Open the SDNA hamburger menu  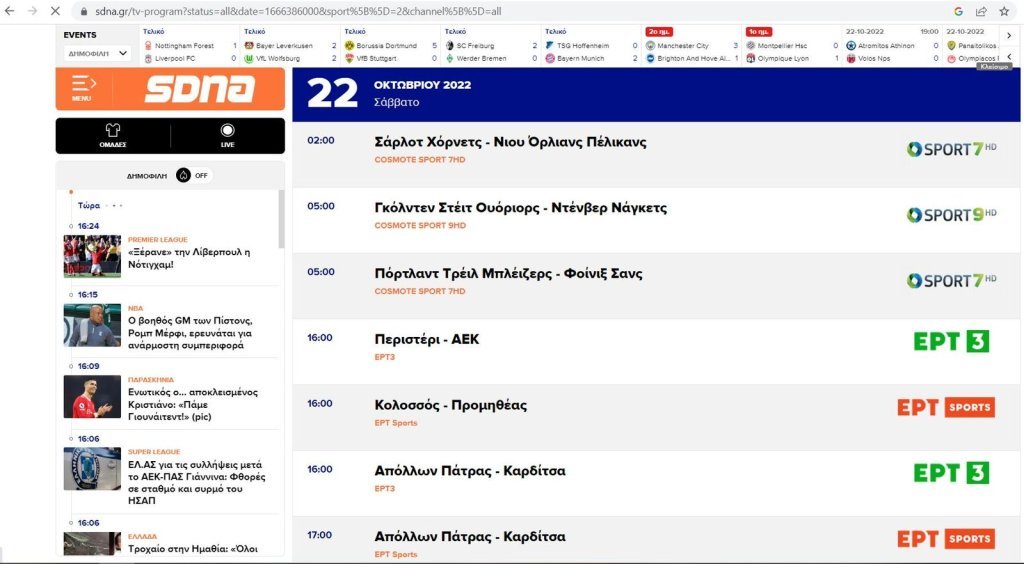click(83, 88)
